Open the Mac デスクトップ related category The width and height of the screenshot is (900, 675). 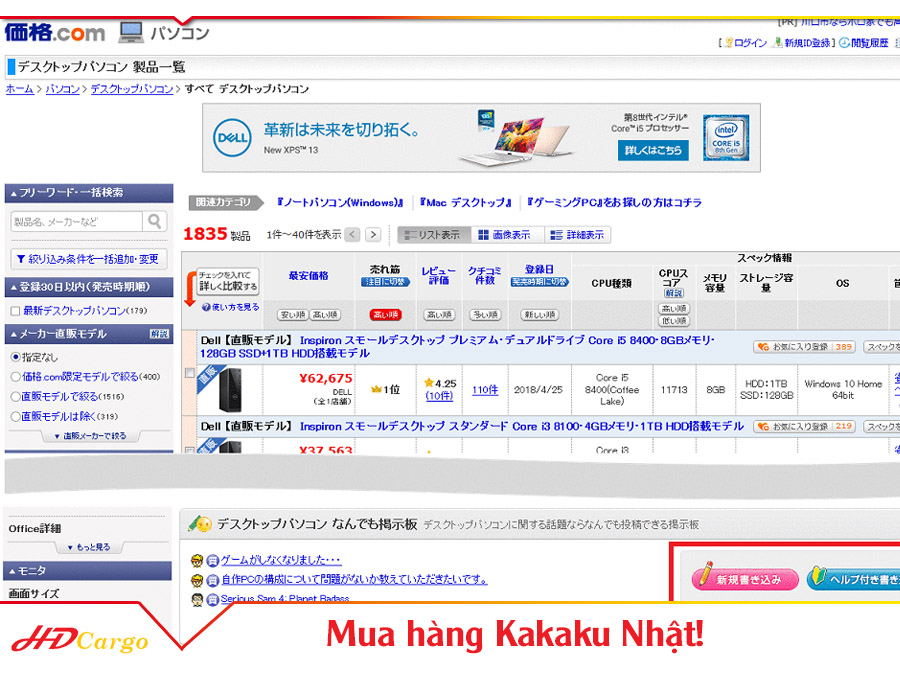point(465,203)
